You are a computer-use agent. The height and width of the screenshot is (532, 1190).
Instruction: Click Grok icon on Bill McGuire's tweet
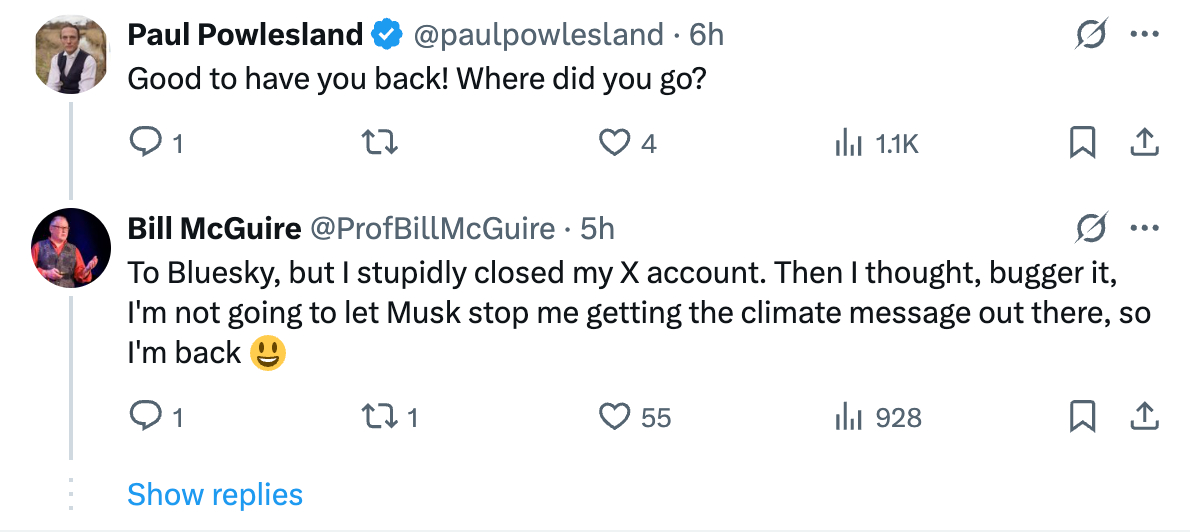click(x=1092, y=229)
